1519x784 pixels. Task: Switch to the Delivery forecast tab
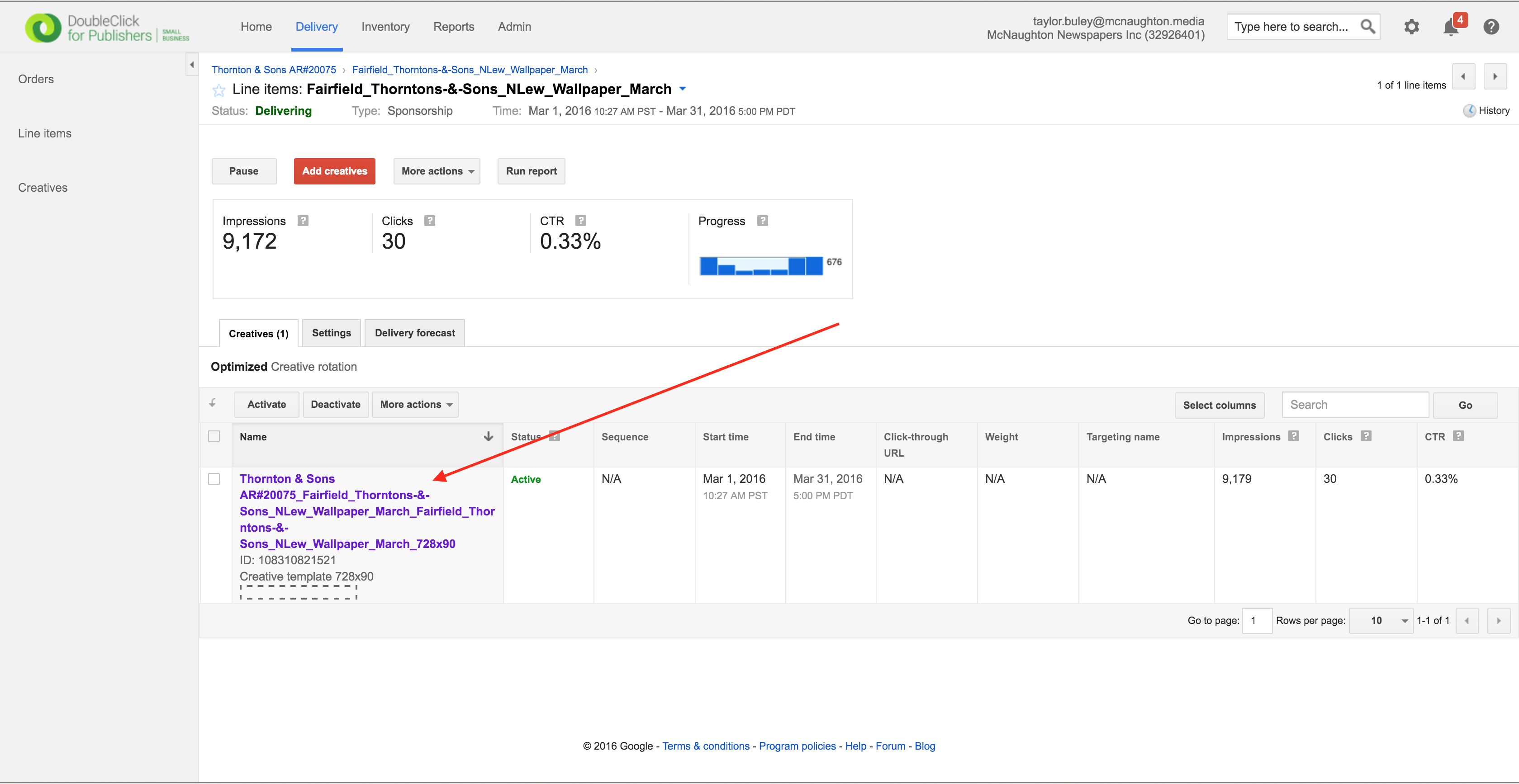coord(414,333)
